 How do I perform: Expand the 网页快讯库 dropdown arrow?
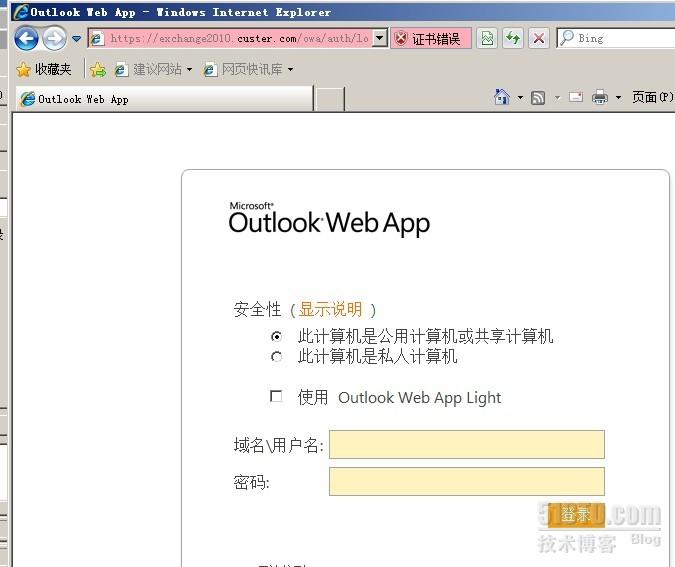[291, 69]
